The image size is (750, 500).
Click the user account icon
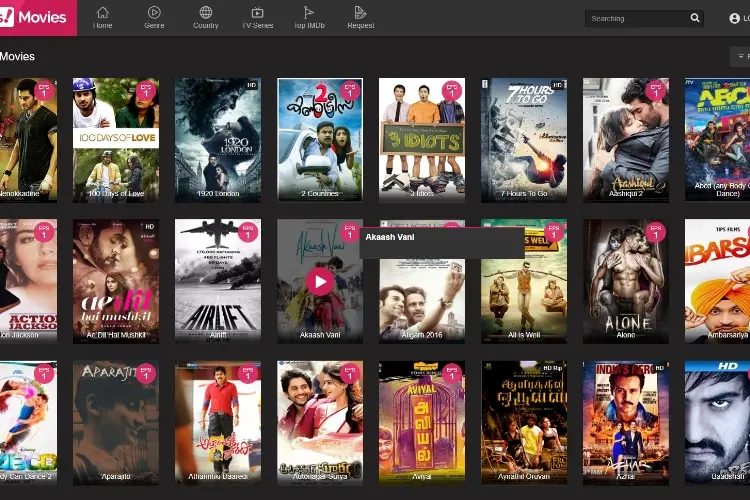(734, 18)
